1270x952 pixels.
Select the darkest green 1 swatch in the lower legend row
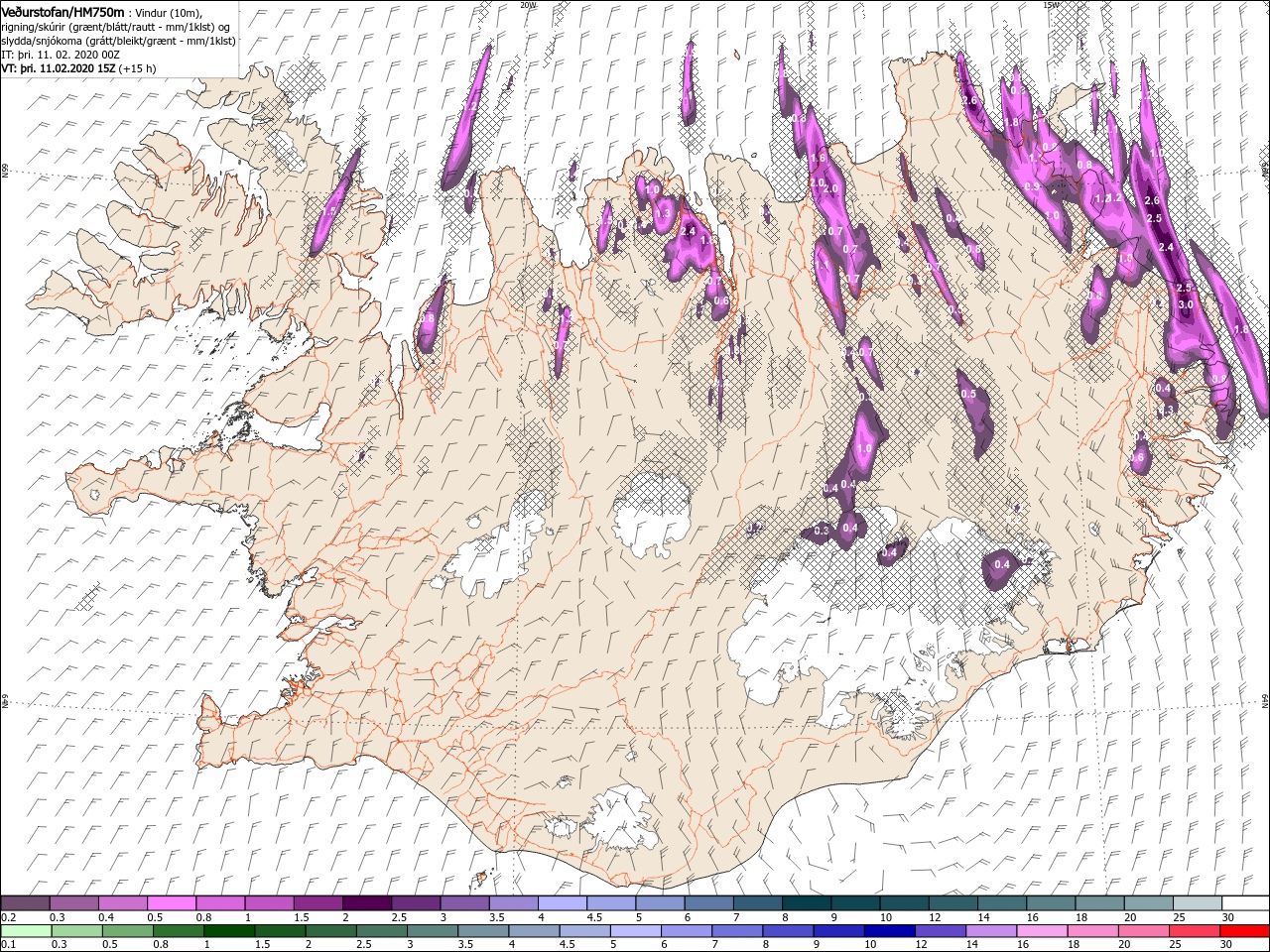pos(229,931)
